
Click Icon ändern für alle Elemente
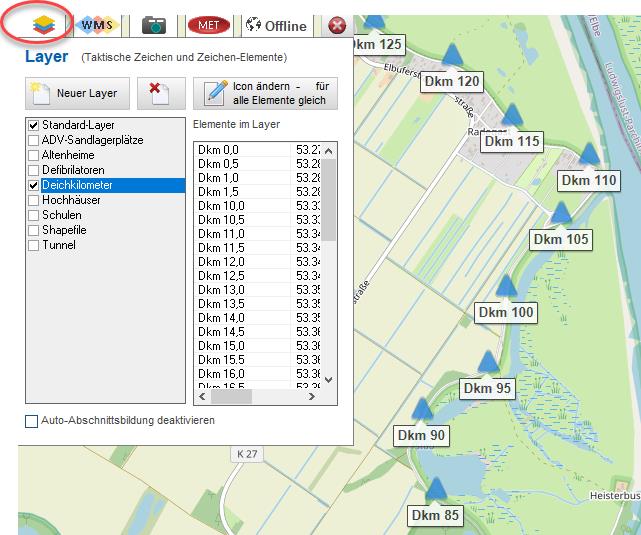coord(265,93)
